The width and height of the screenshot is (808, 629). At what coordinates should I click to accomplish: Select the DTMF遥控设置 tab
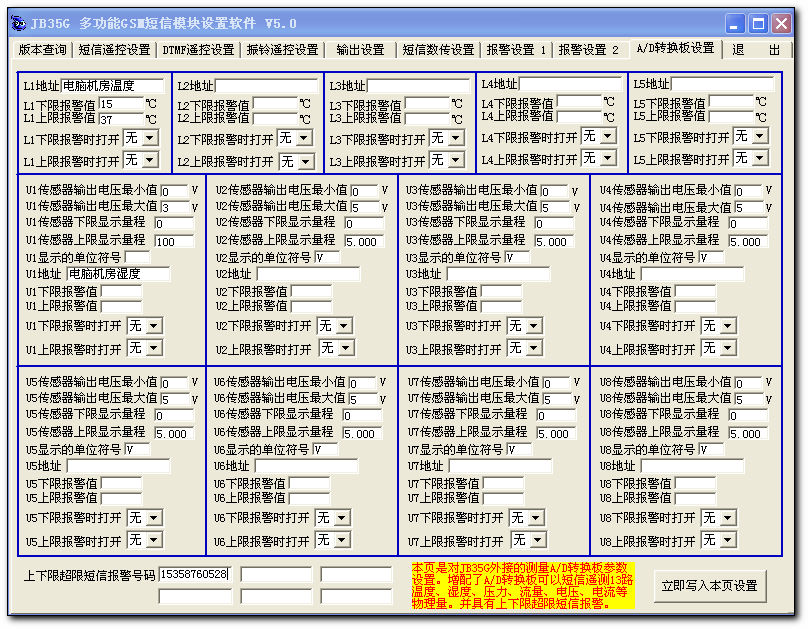coord(198,50)
